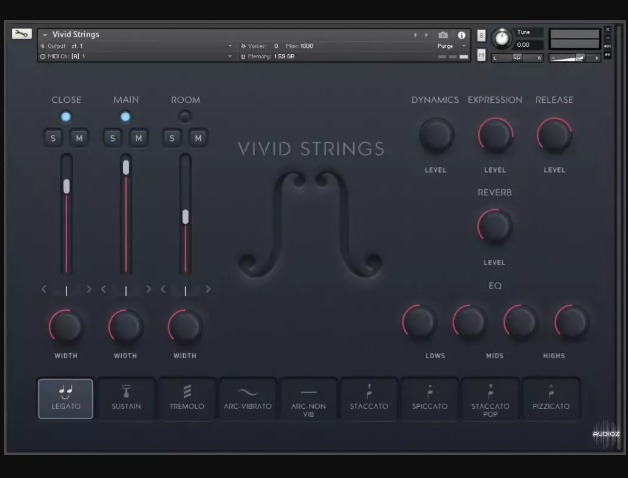The image size is (628, 478).
Task: Solo the Close mic channel
Action: coord(53,138)
